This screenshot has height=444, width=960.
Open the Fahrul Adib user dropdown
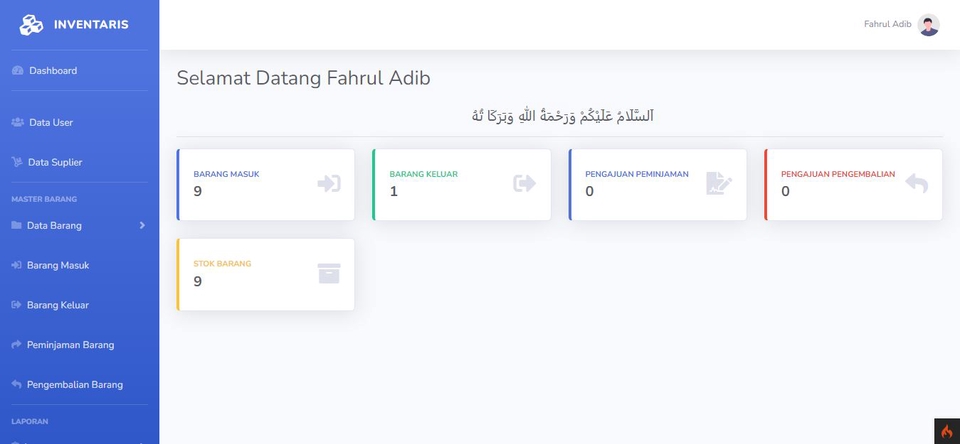point(887,24)
